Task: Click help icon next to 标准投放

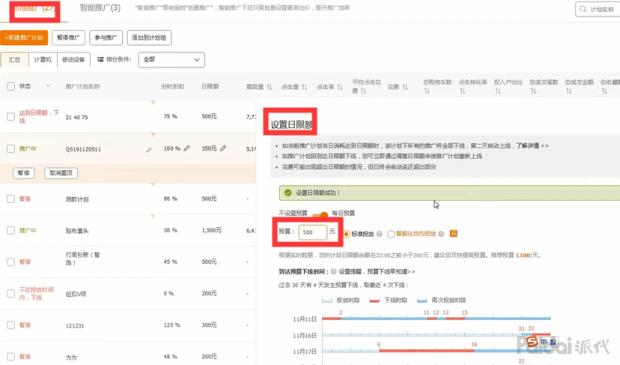Action: coord(380,234)
